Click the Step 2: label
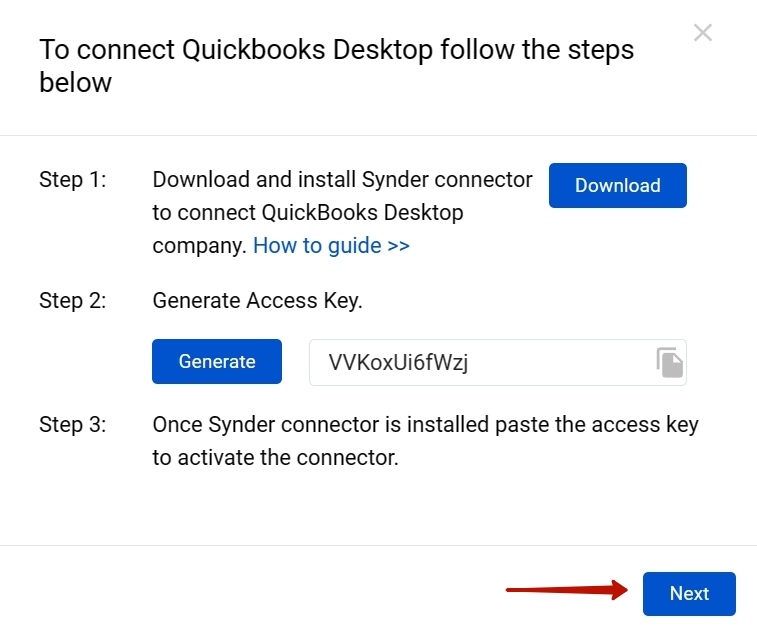Image resolution: width=757 pixels, height=638 pixels. (73, 300)
